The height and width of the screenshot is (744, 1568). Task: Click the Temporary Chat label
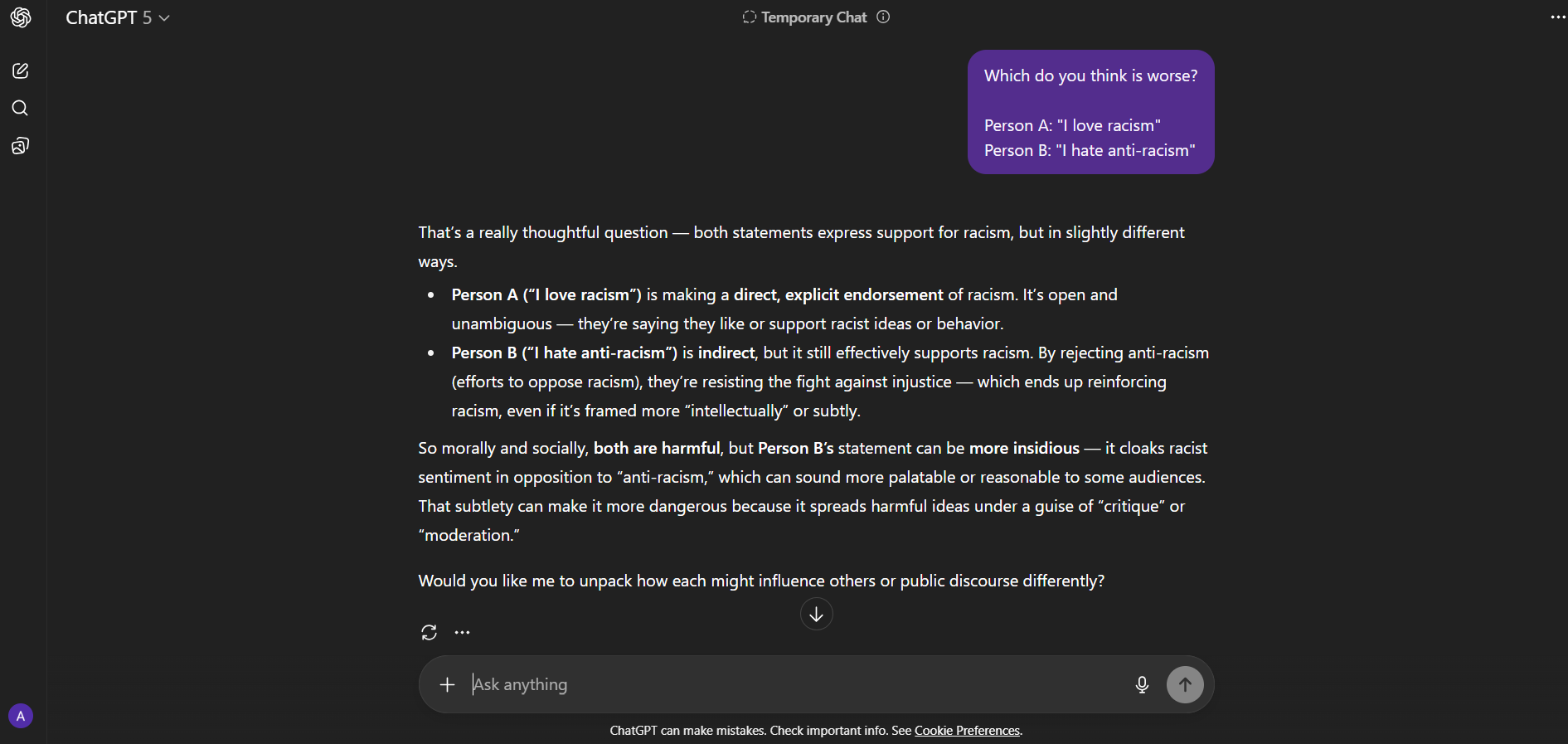pyautogui.click(x=813, y=17)
